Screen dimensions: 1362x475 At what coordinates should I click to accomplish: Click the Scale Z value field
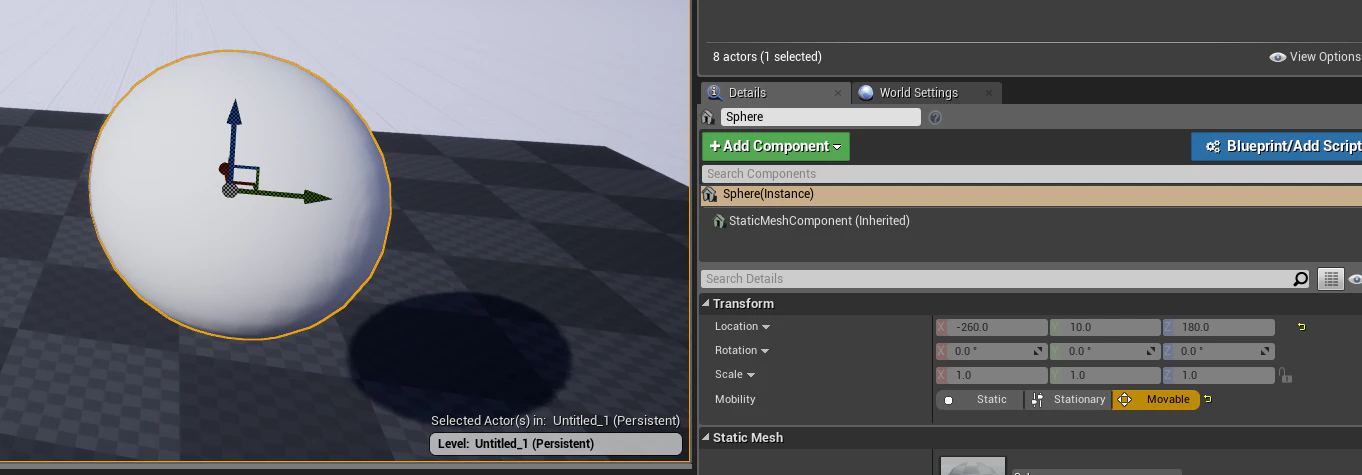click(1219, 375)
